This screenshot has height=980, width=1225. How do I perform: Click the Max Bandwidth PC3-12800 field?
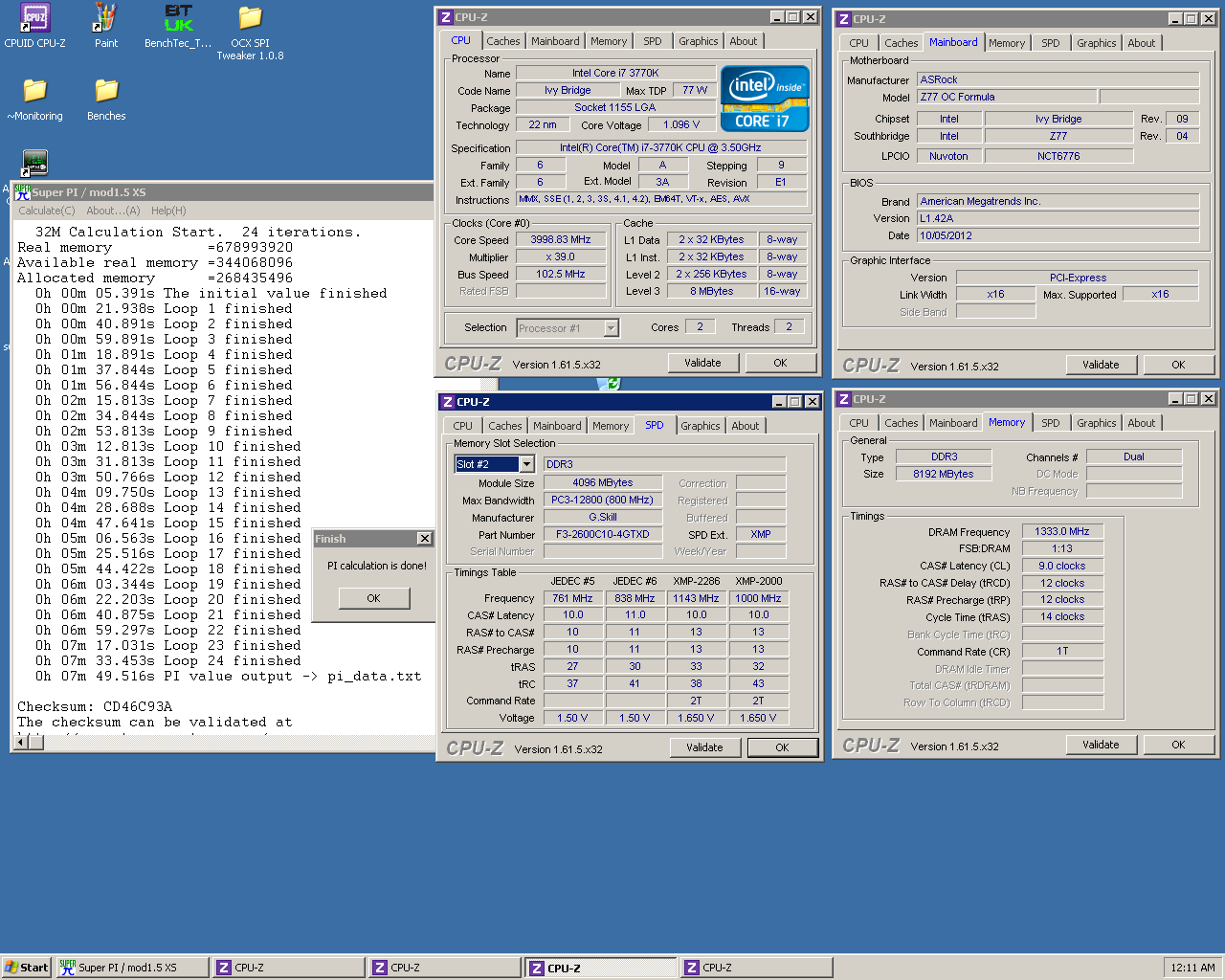[603, 500]
